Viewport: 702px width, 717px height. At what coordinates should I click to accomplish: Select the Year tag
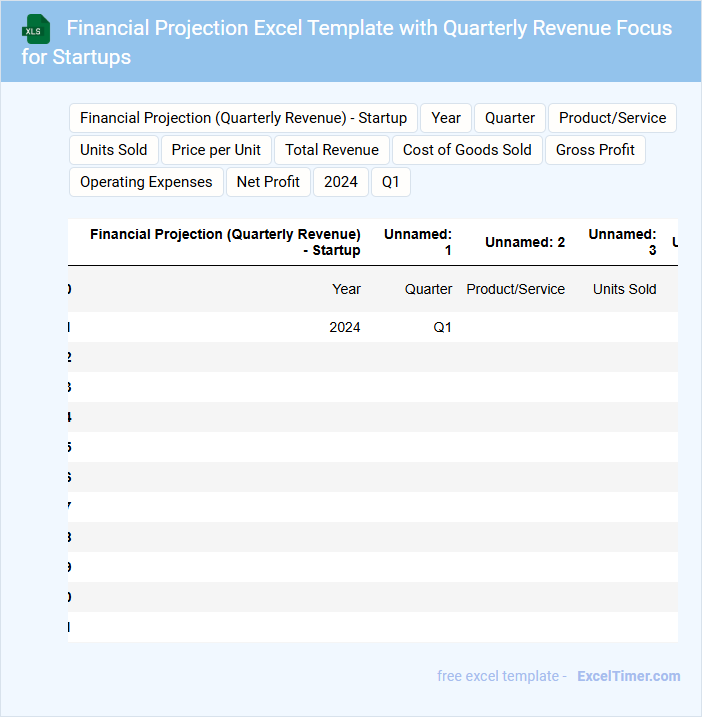[x=446, y=118]
